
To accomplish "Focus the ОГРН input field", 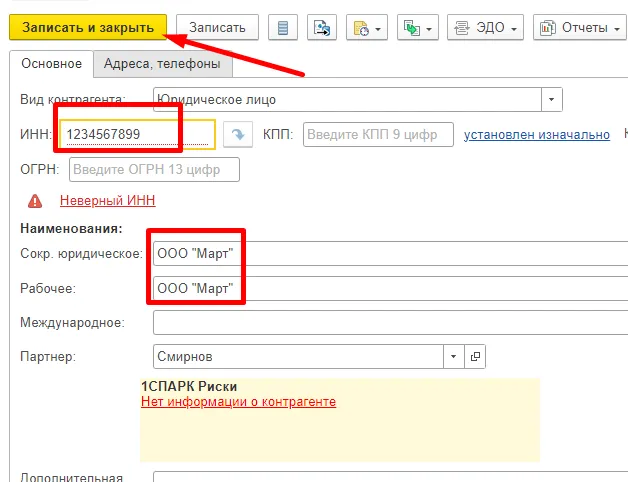I will 154,169.
